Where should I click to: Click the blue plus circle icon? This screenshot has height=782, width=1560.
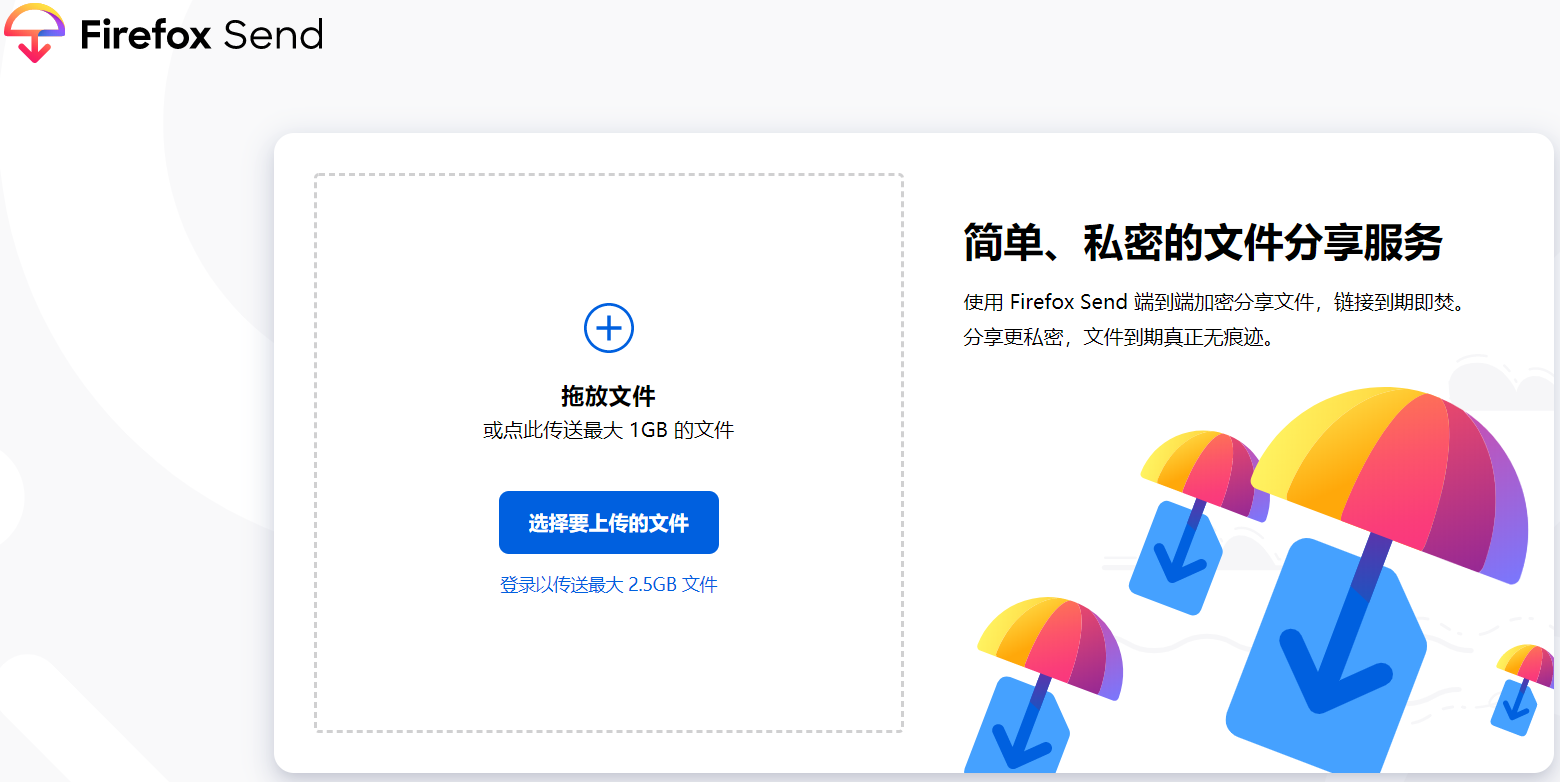[609, 328]
